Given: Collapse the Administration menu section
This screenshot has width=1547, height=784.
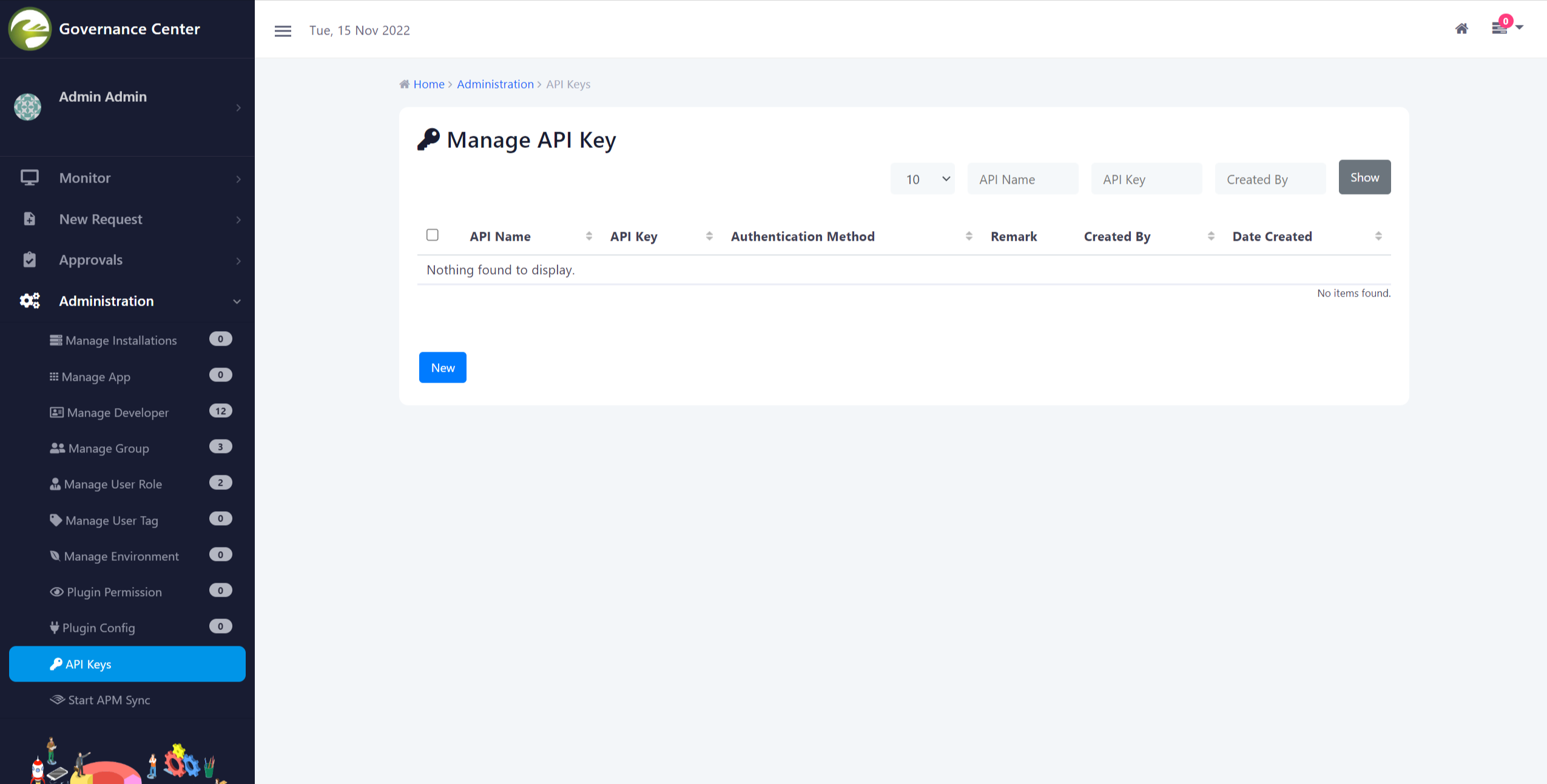Looking at the screenshot, I should click(x=237, y=301).
